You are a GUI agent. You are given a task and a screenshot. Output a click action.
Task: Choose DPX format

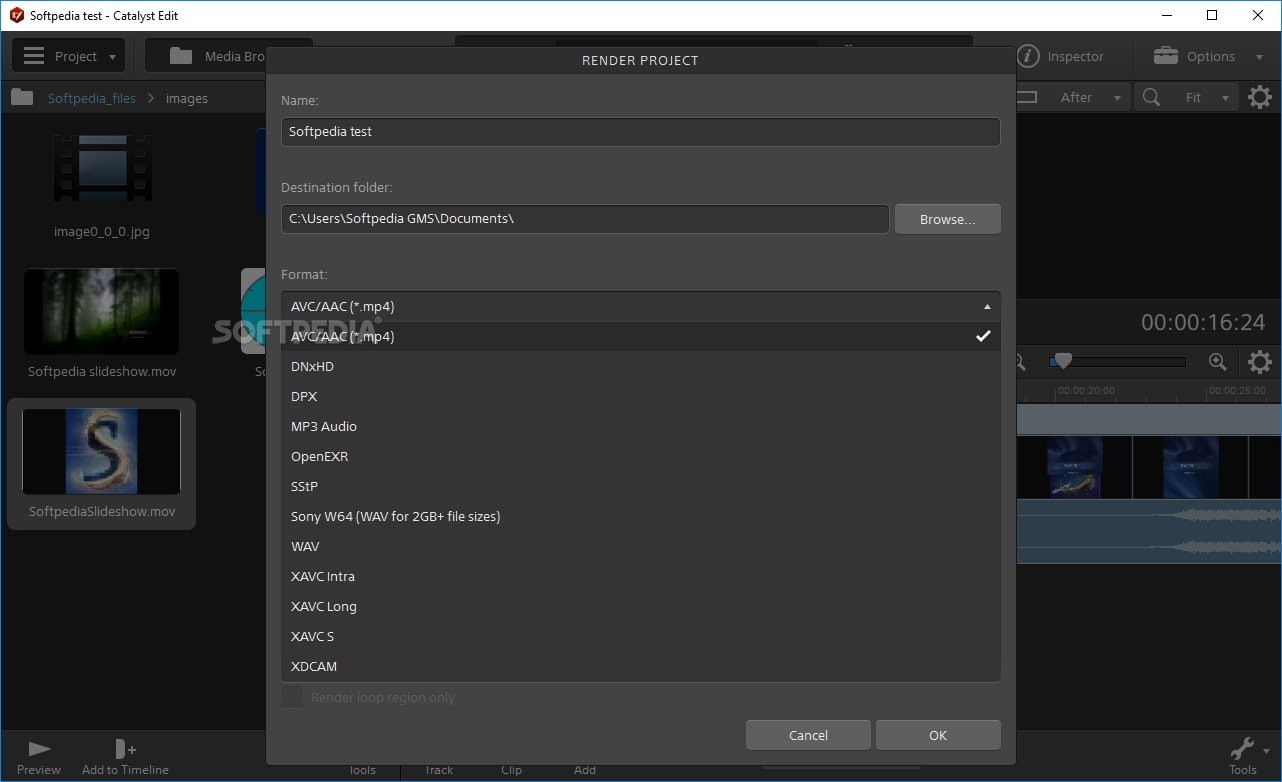pos(641,396)
